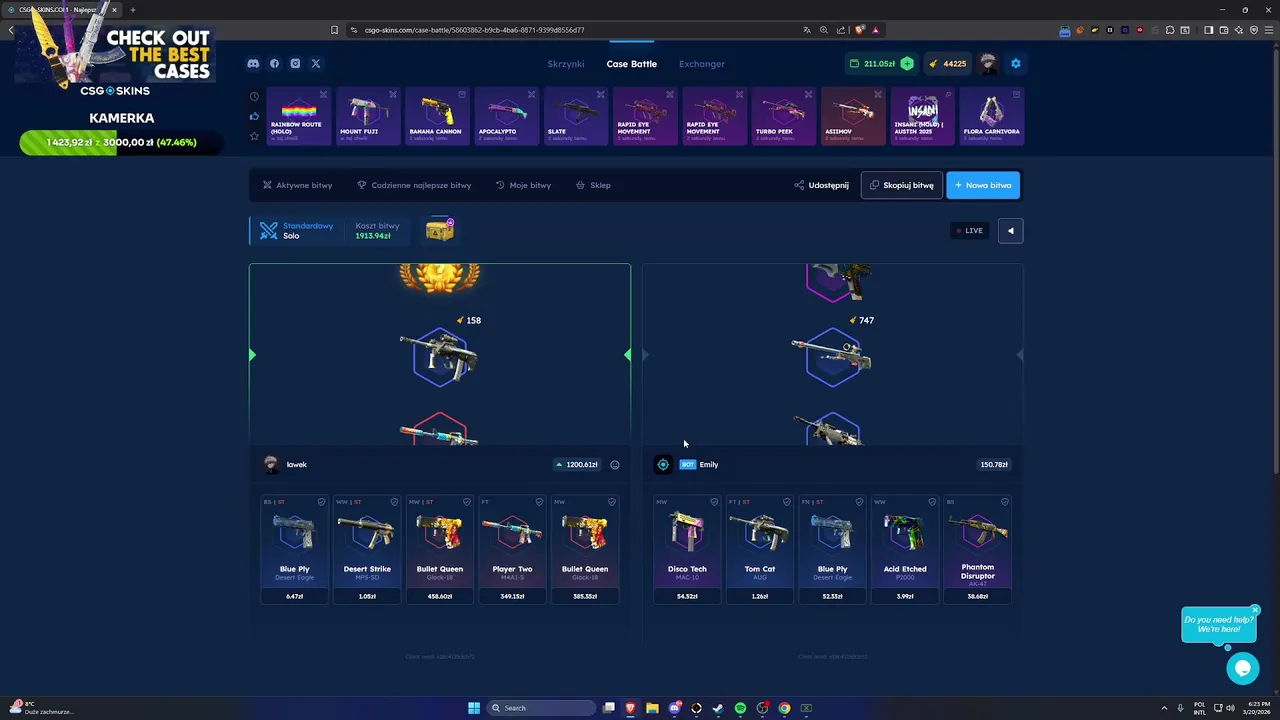Click the user avatar in header
Screen dimensions: 1280x720
988,64
